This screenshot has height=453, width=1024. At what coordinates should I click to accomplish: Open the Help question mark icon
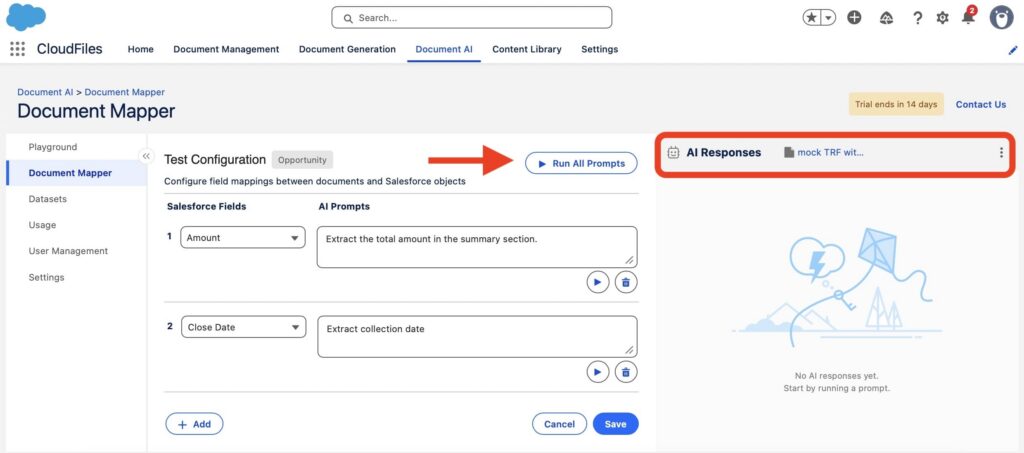point(918,18)
